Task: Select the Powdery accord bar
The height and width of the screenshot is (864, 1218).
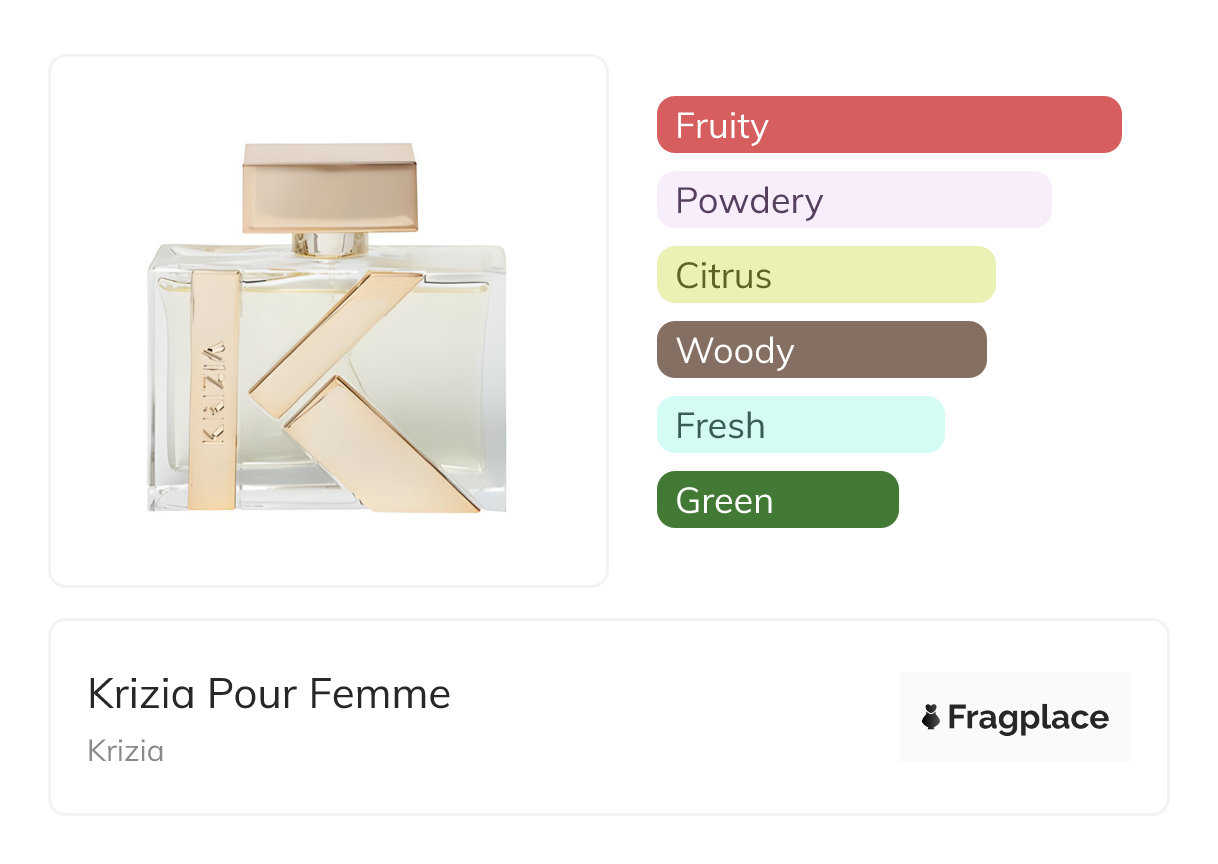Action: coord(853,200)
